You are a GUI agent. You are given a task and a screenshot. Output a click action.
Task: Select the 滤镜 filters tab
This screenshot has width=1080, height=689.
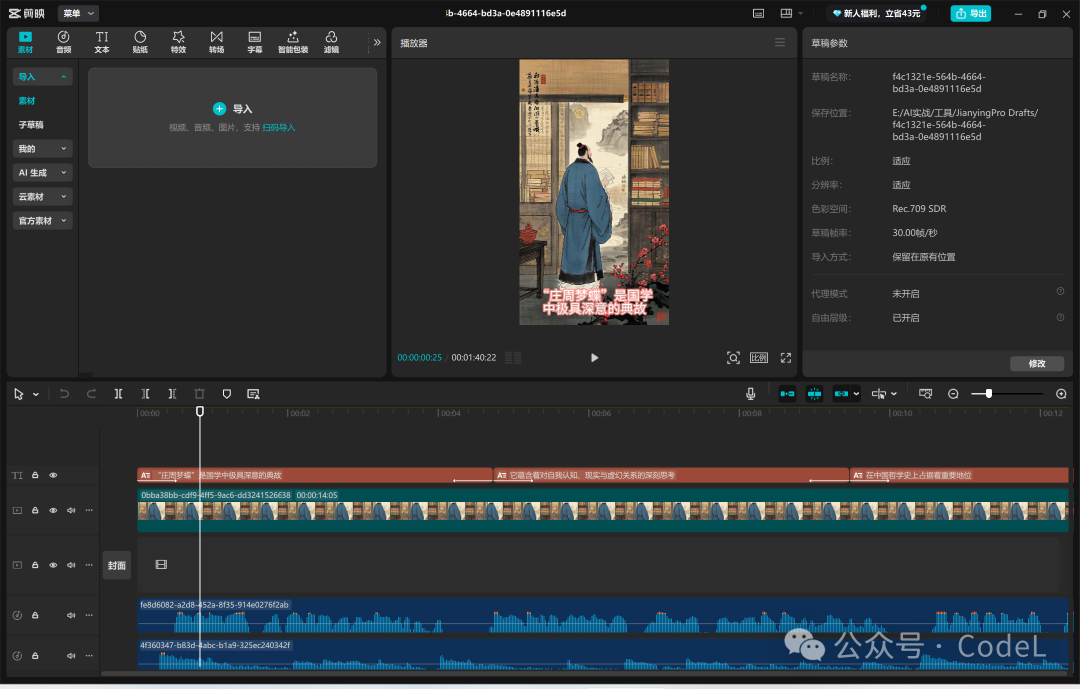[331, 42]
